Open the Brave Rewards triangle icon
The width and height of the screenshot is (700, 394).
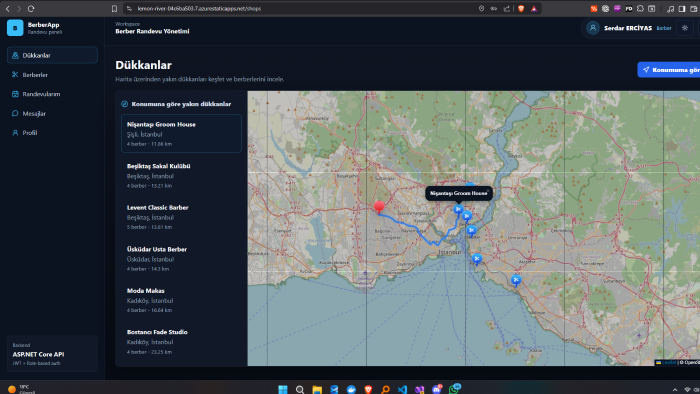(x=534, y=8)
